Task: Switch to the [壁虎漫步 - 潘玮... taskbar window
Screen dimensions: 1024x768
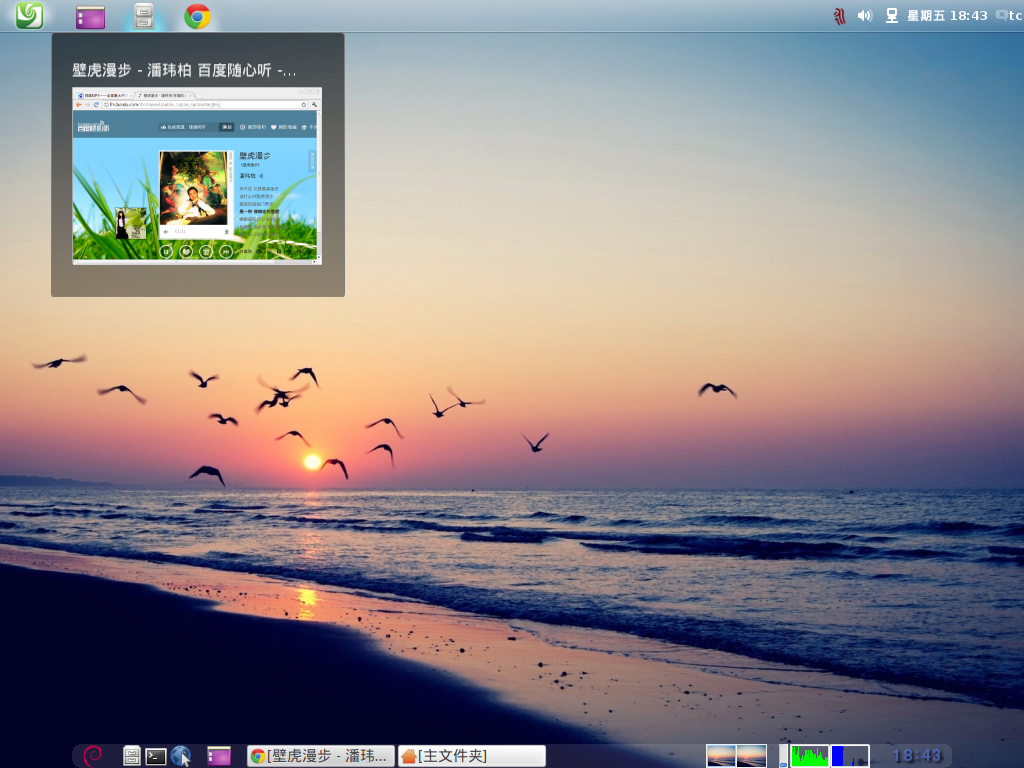Action: tap(321, 756)
